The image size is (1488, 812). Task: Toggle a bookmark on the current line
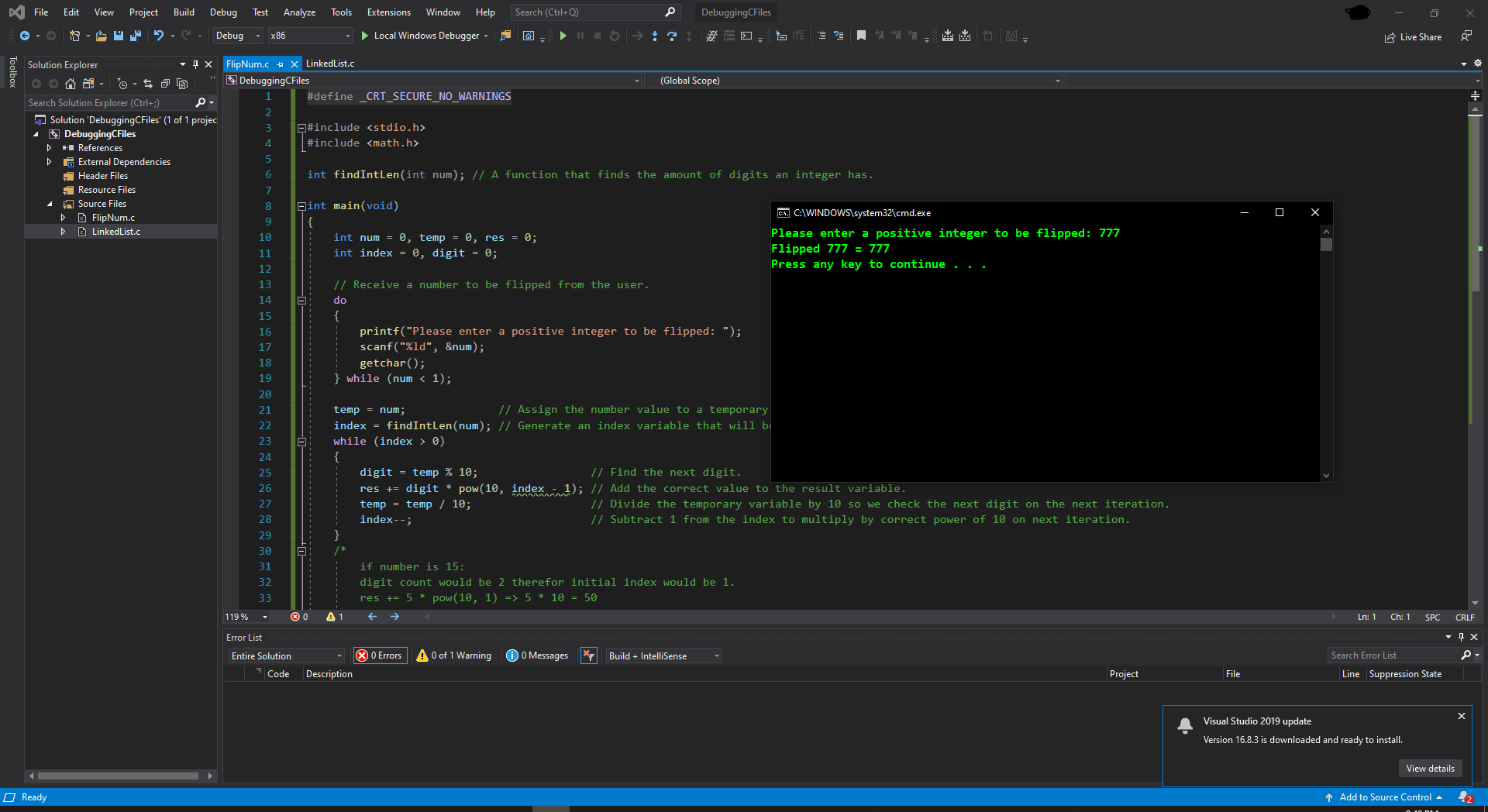tap(861, 36)
